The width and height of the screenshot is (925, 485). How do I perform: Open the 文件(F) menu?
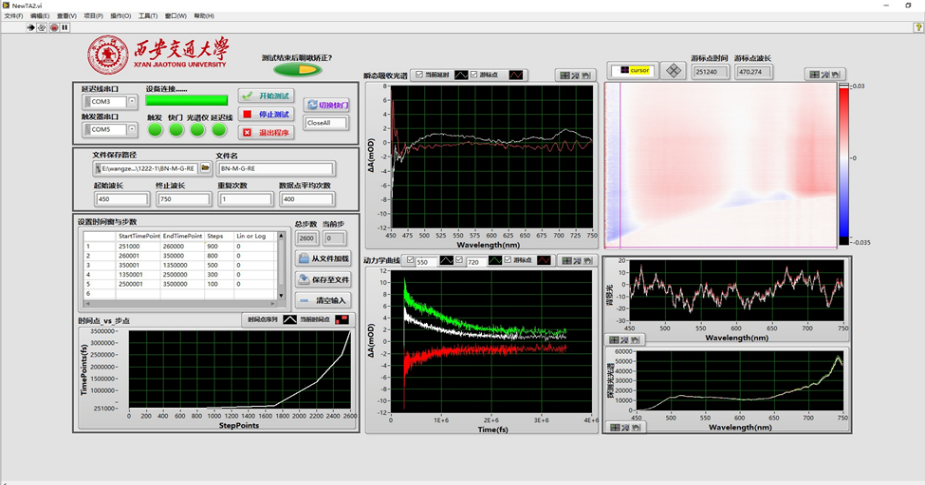(13, 16)
